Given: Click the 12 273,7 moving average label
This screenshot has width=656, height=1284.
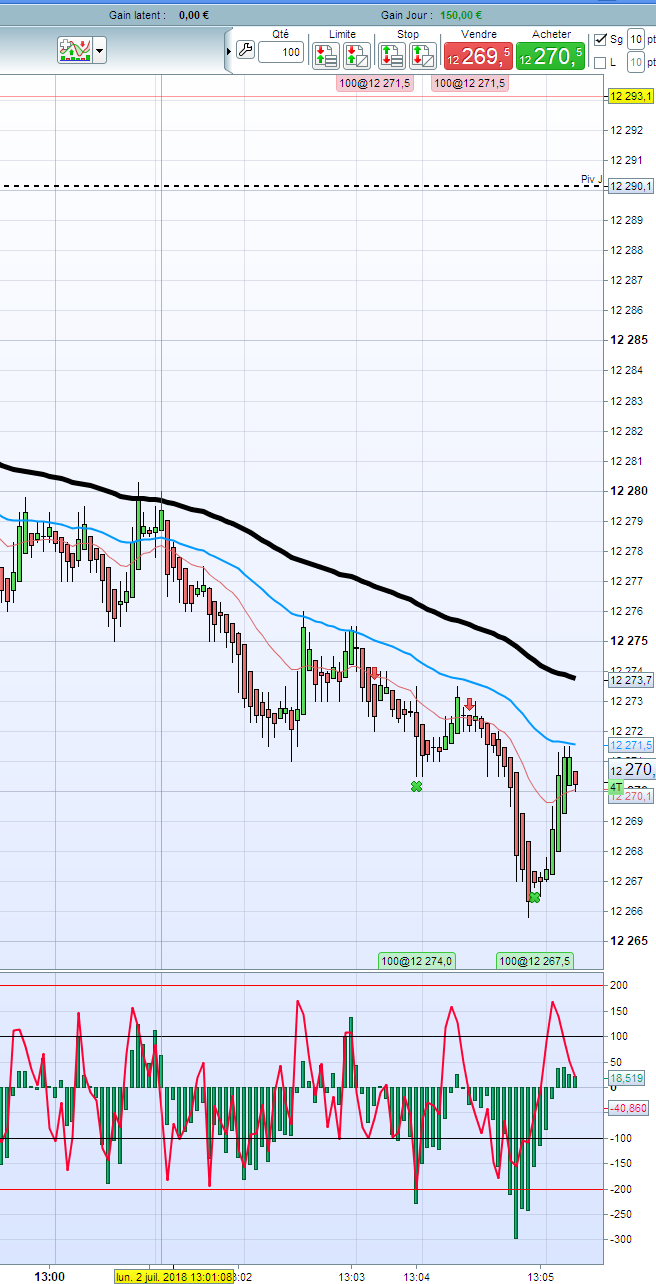Looking at the screenshot, I should coord(630,680).
